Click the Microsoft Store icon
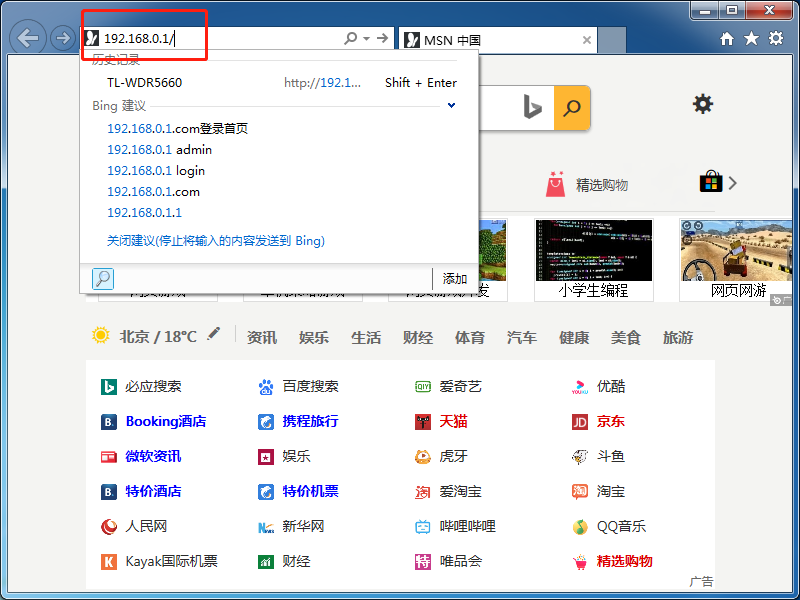The image size is (800, 600). pyautogui.click(x=711, y=182)
